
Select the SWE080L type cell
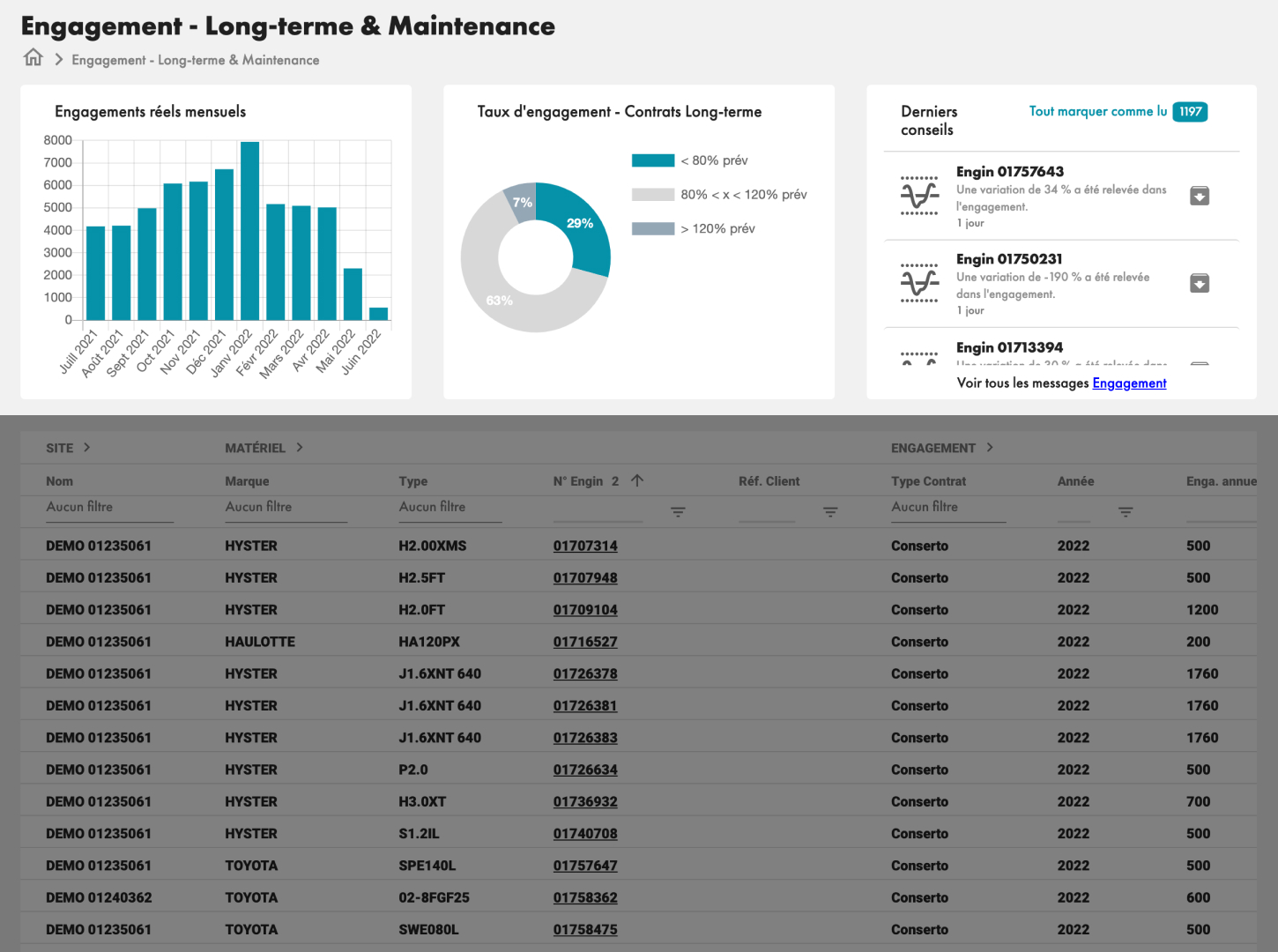[x=428, y=930]
